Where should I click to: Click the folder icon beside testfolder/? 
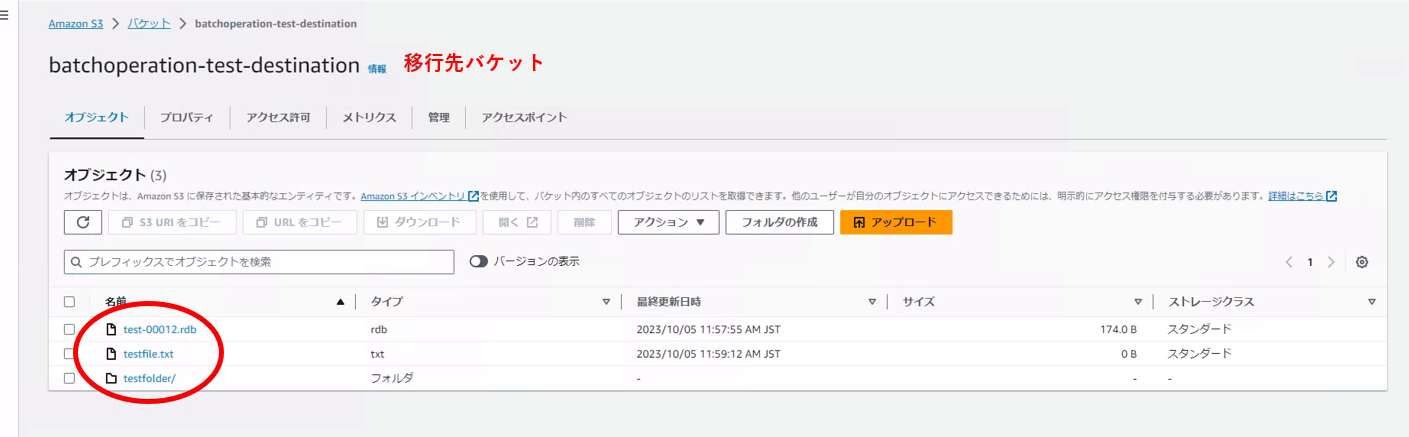[112, 378]
